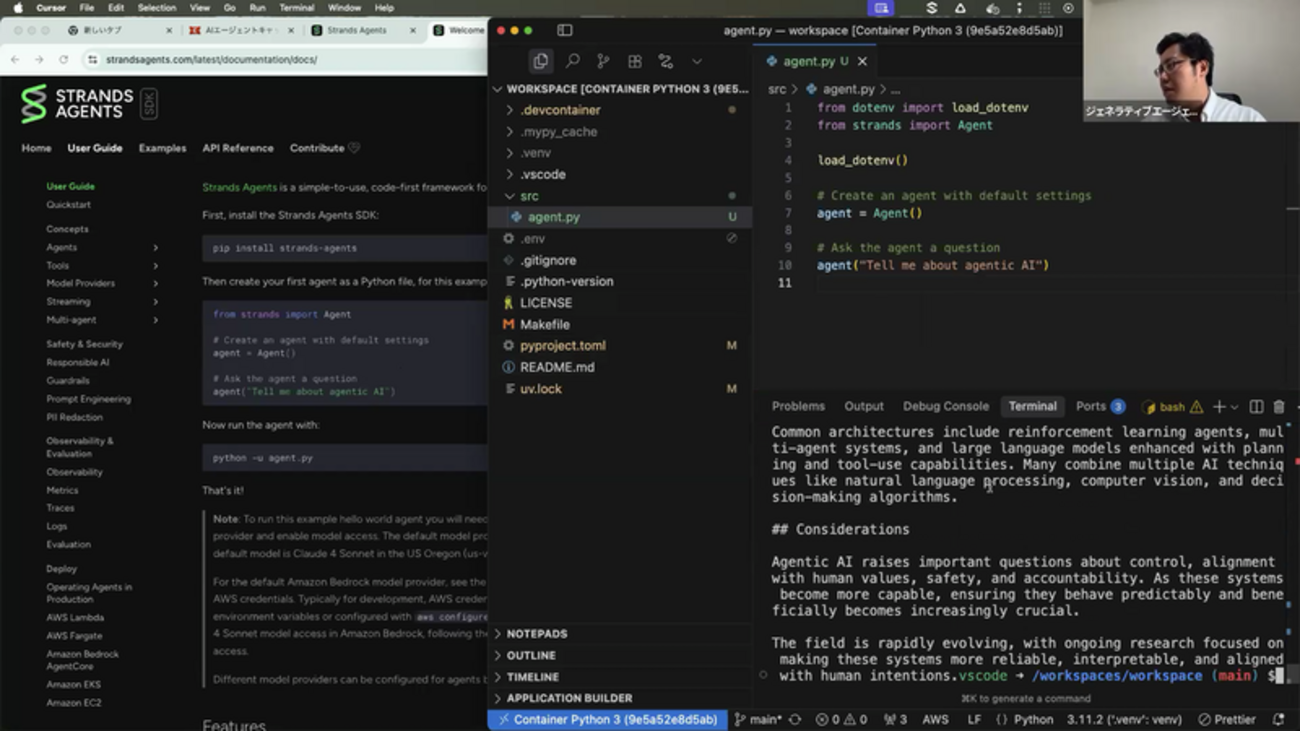Viewport: 1300px width, 731px height.
Task: Open the Quickstart link in browser docs sidebar
Action: (68, 205)
